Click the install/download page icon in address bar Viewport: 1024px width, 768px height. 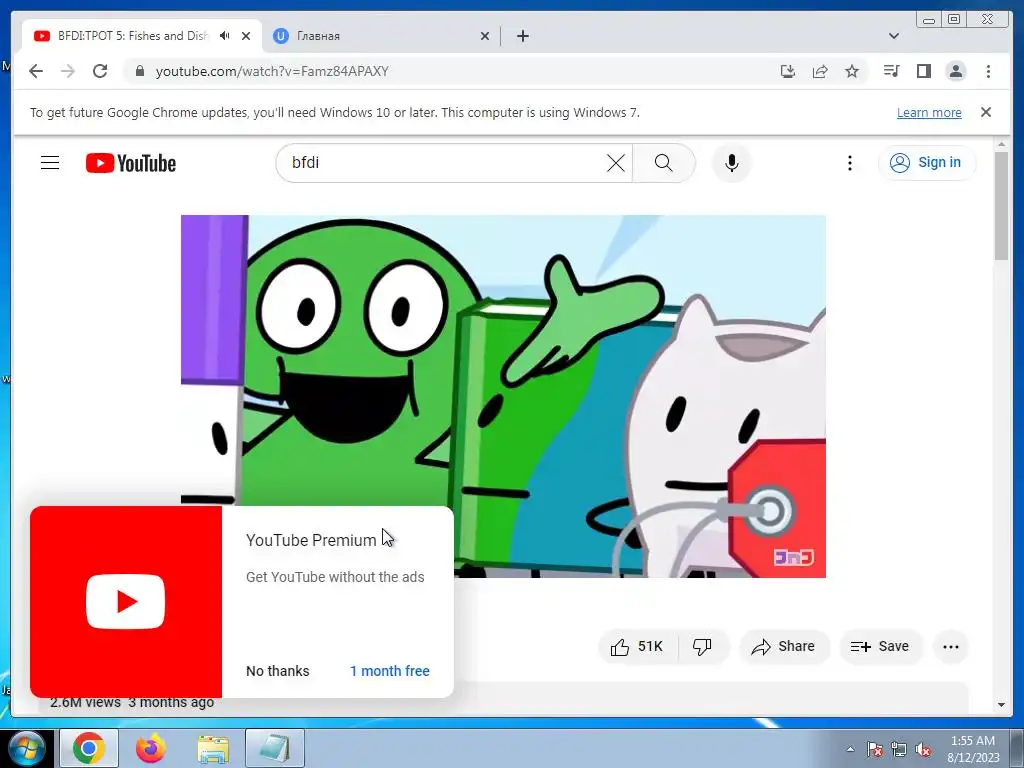tap(788, 71)
